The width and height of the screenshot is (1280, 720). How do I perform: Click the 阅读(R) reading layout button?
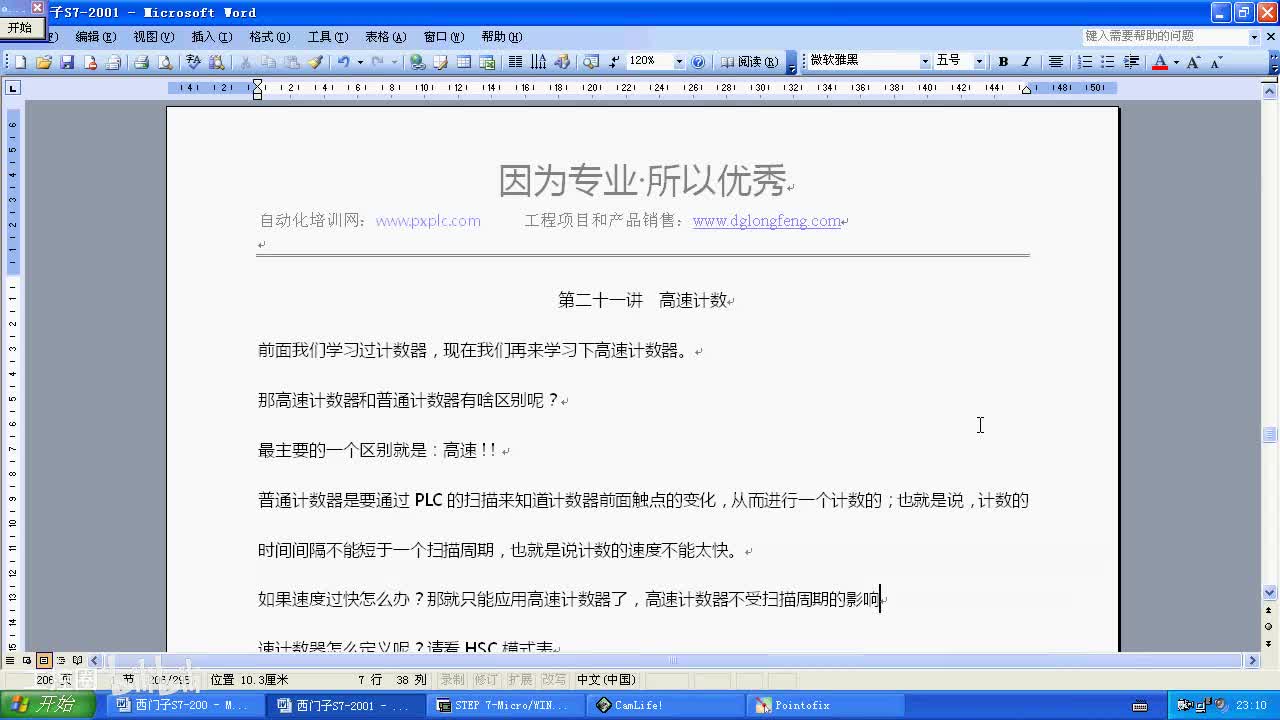750,62
